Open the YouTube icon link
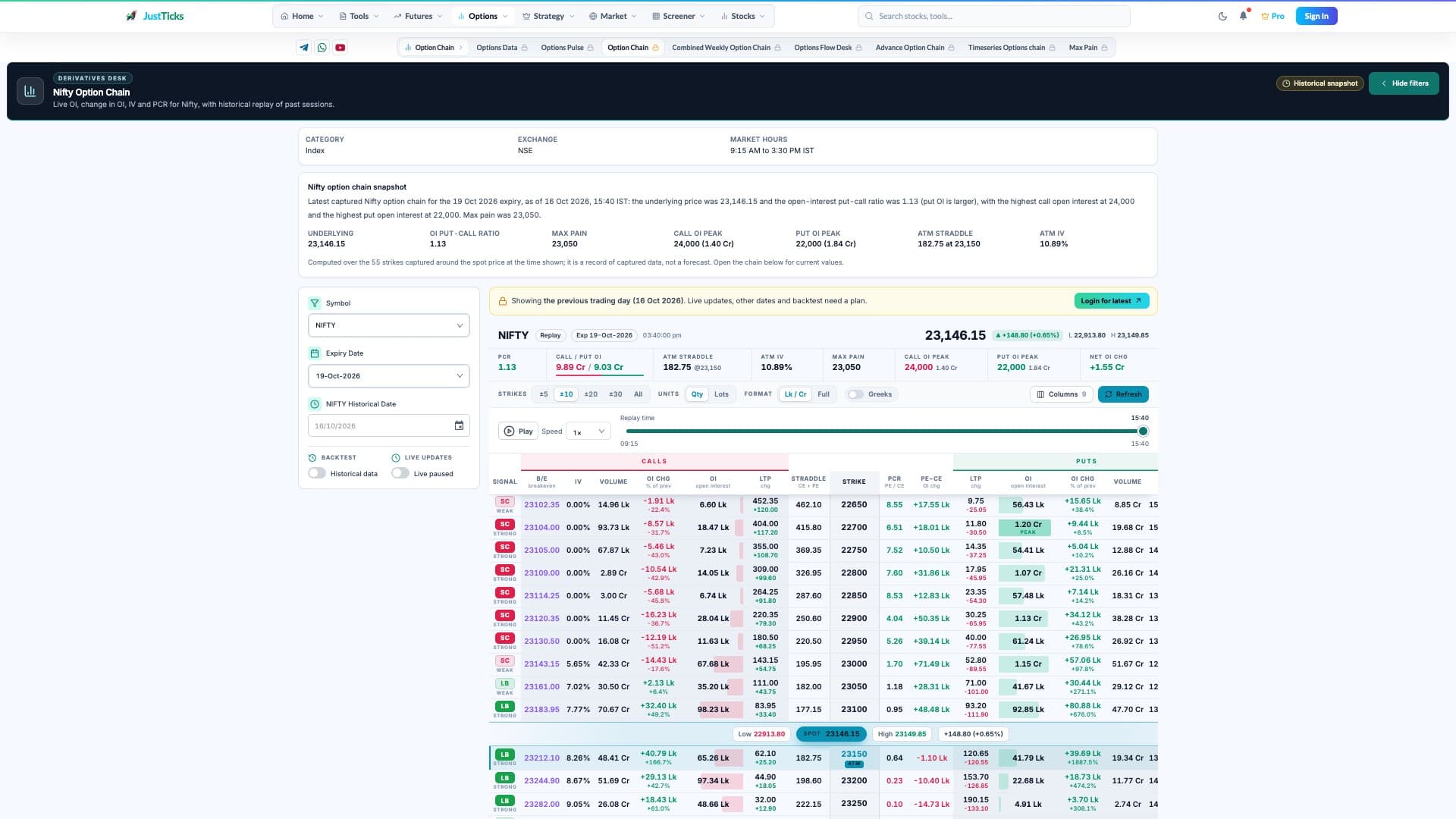Screen dimensions: 1456x819 point(340,48)
